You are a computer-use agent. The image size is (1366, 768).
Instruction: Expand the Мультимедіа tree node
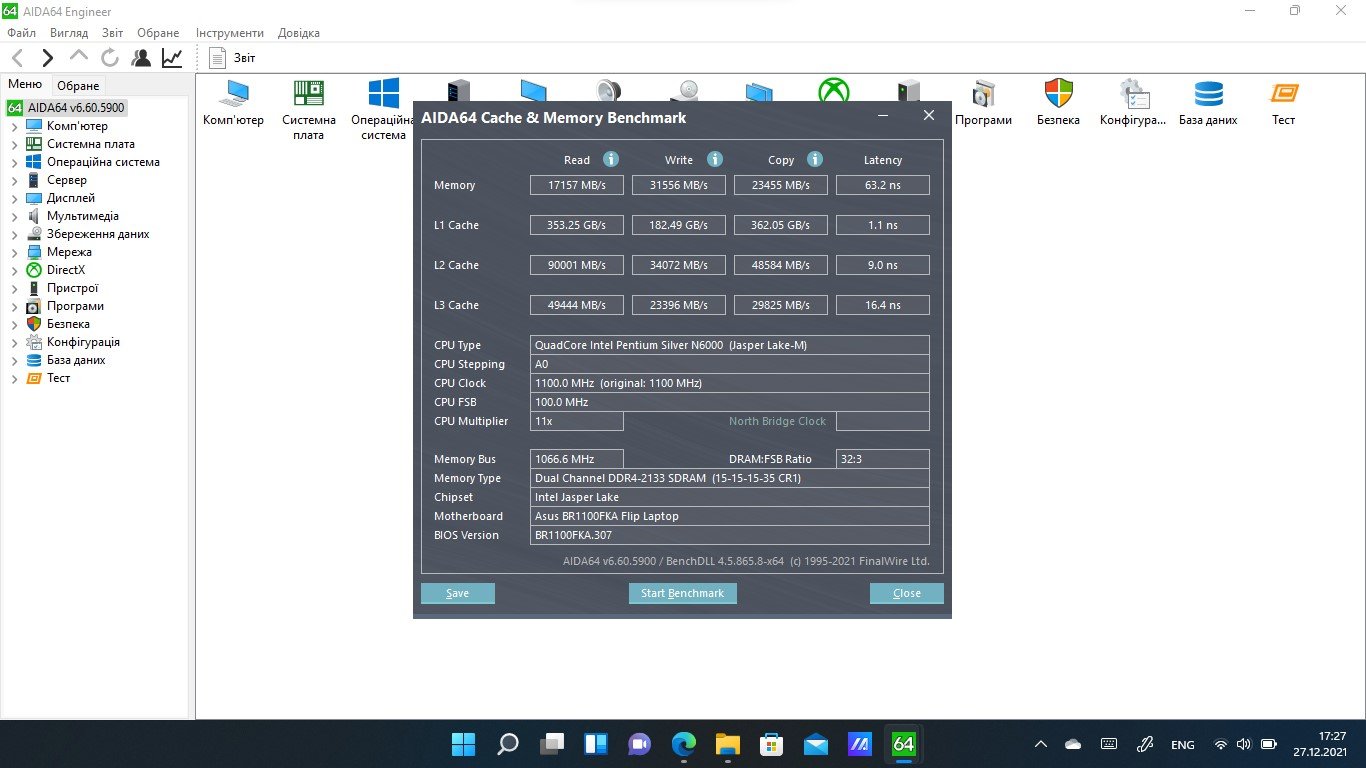[14, 216]
